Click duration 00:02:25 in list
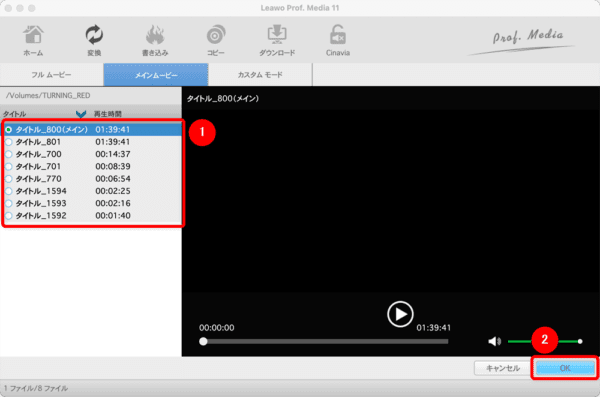The image size is (600, 397). click(x=113, y=191)
